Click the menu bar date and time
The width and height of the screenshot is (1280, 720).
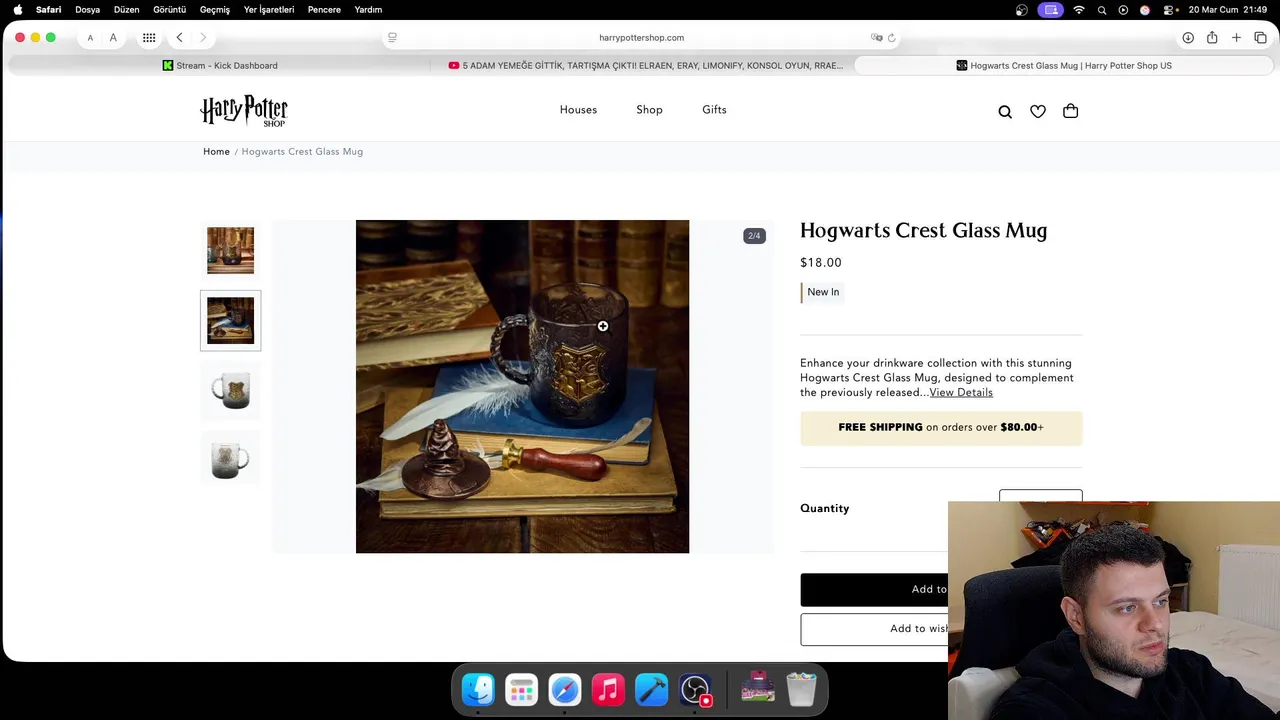[1228, 10]
